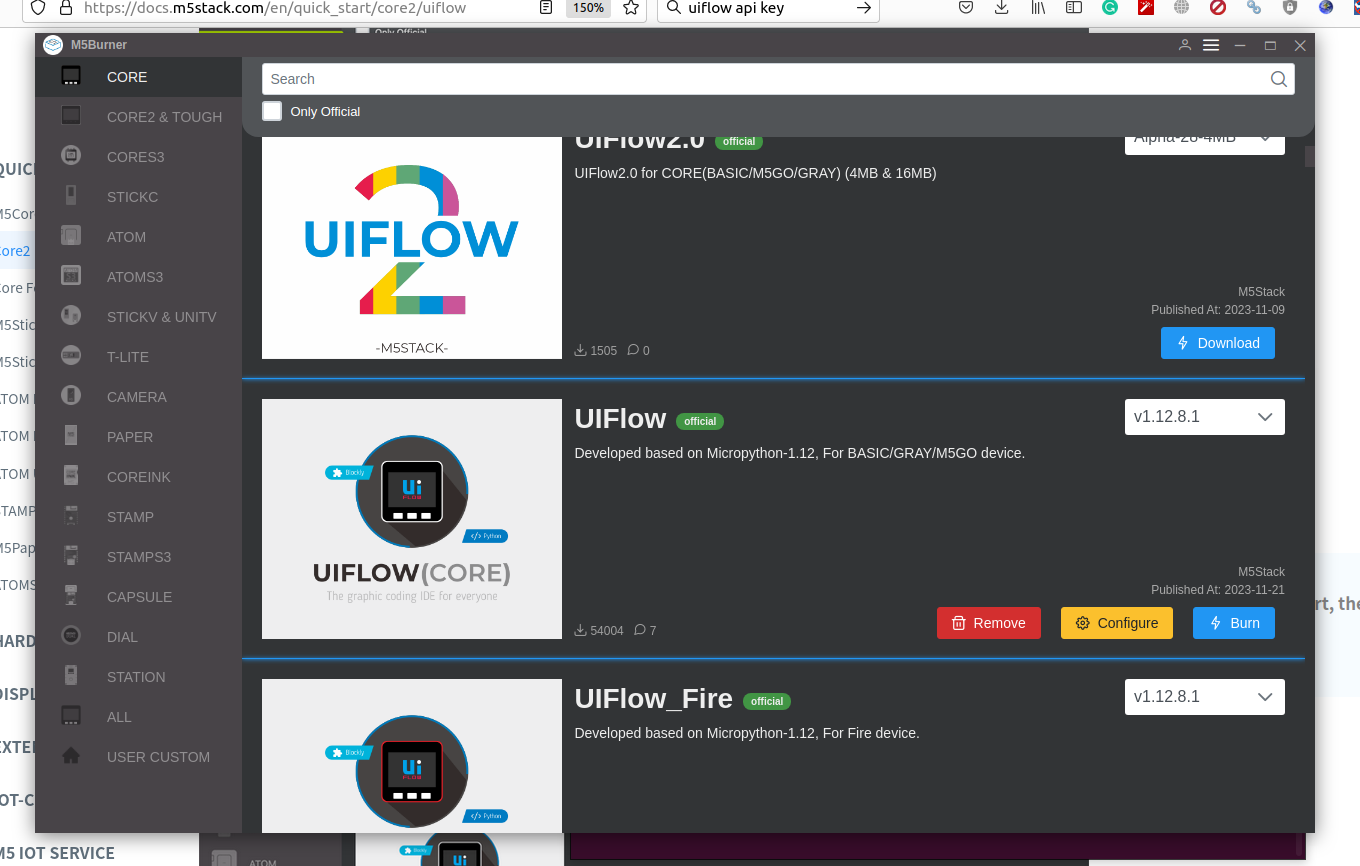Screen dimensions: 1360x866
Task: Configure the UIFlow firmware
Action: tap(1117, 623)
